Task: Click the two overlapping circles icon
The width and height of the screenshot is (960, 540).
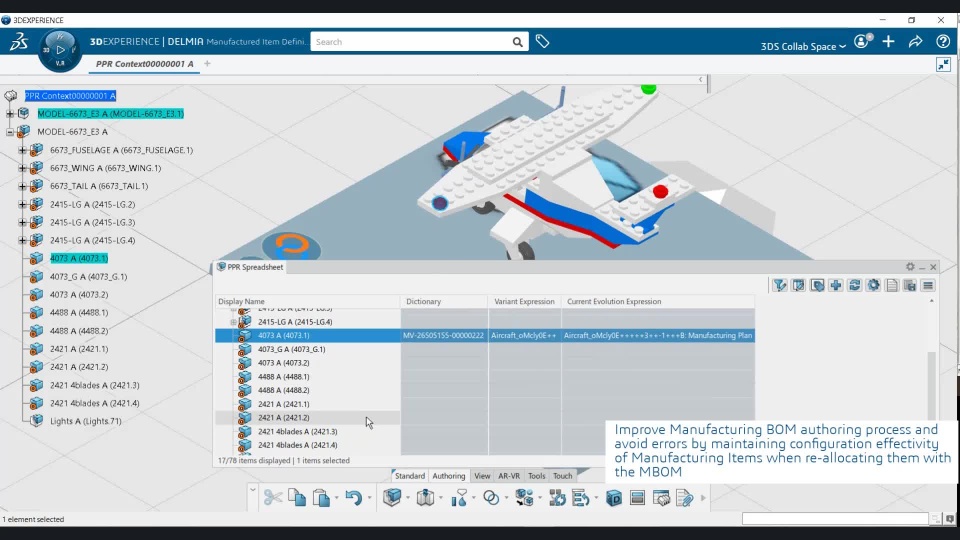Action: (x=491, y=498)
